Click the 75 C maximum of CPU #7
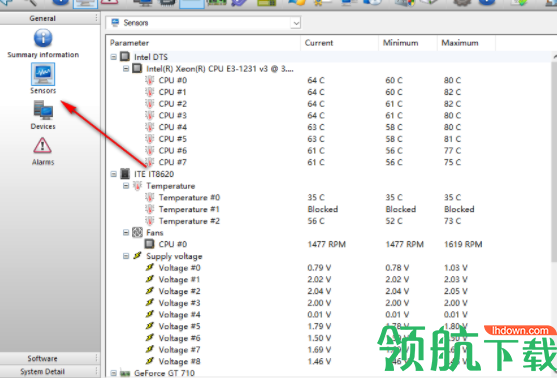This screenshot has height=378, width=557. (x=452, y=162)
